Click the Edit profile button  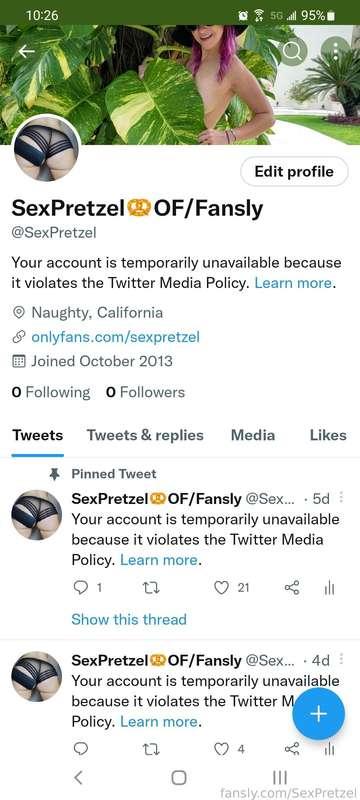(x=294, y=171)
